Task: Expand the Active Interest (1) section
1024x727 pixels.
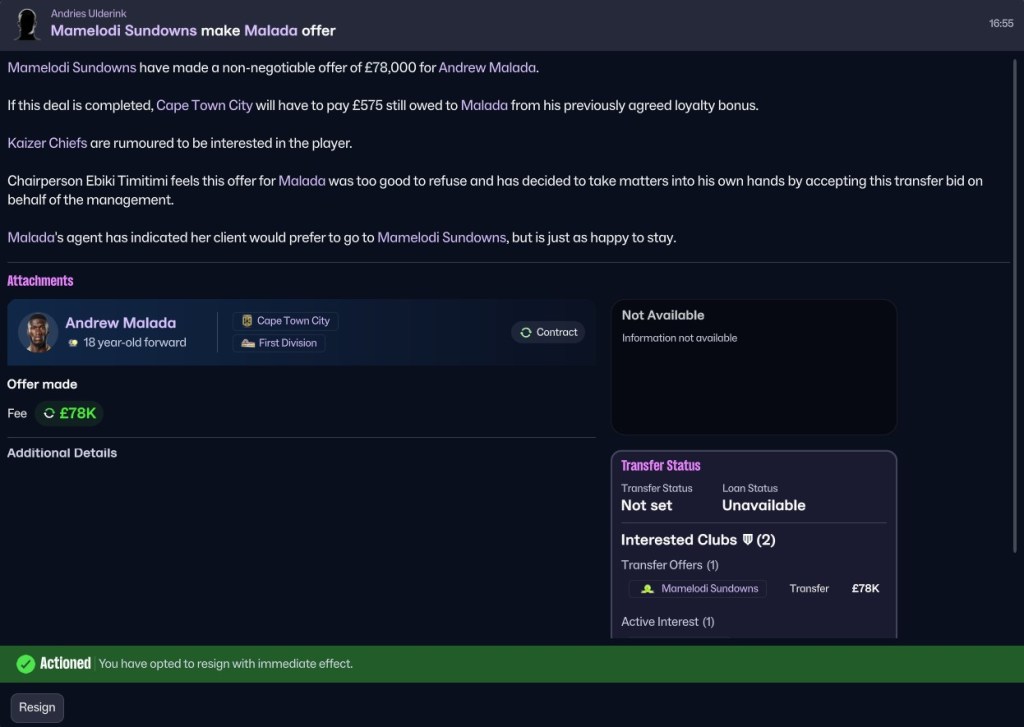Action: pyautogui.click(x=667, y=622)
